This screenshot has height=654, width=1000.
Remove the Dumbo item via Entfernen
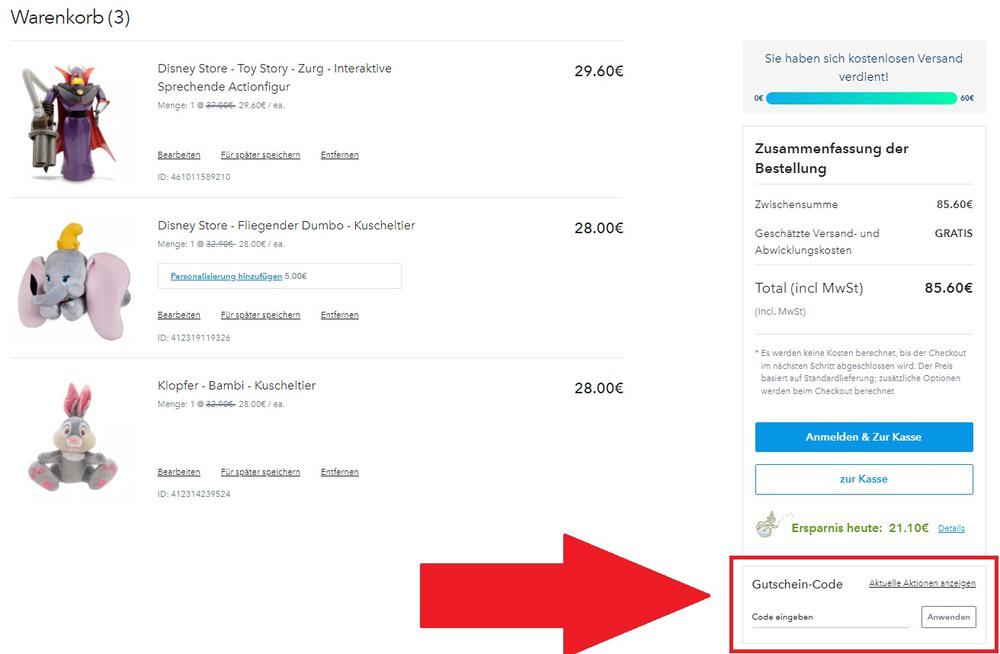(339, 315)
